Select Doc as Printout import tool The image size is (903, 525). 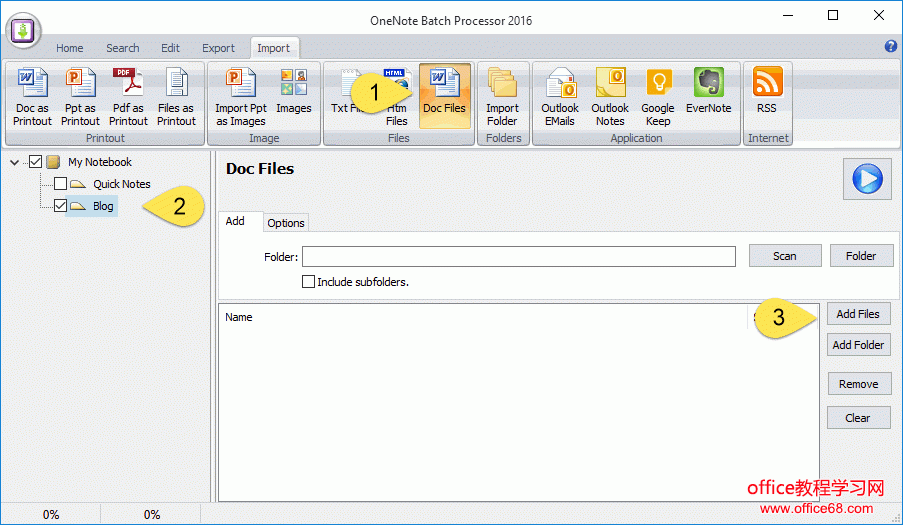coord(32,96)
